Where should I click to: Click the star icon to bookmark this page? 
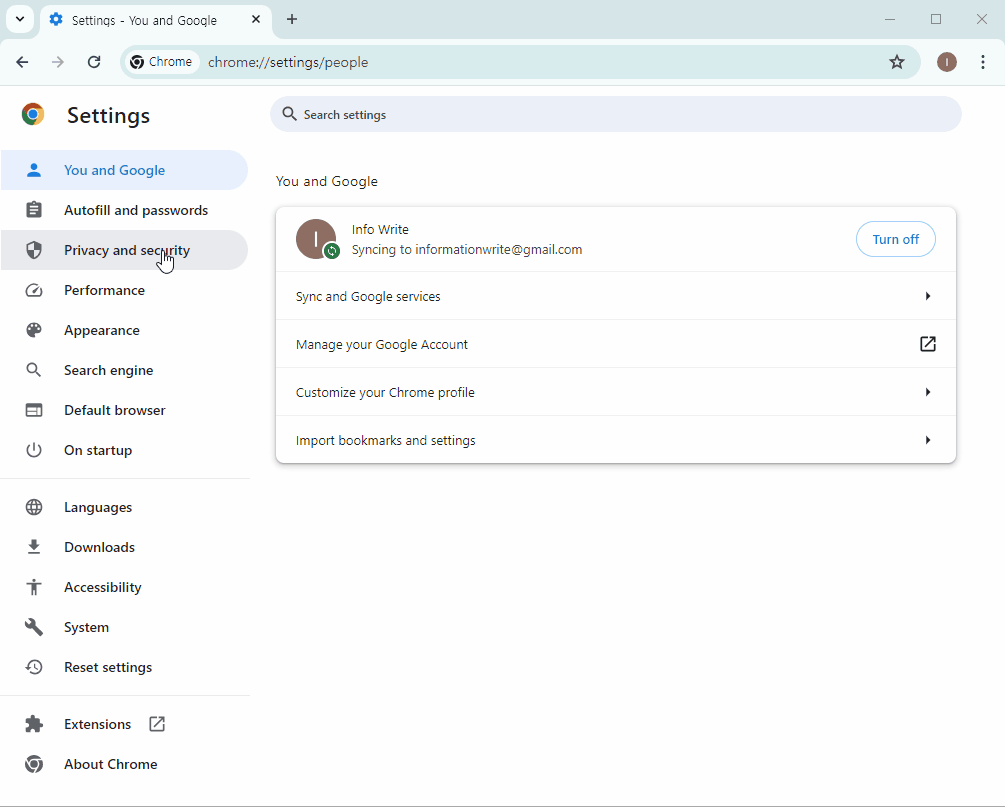(x=897, y=62)
